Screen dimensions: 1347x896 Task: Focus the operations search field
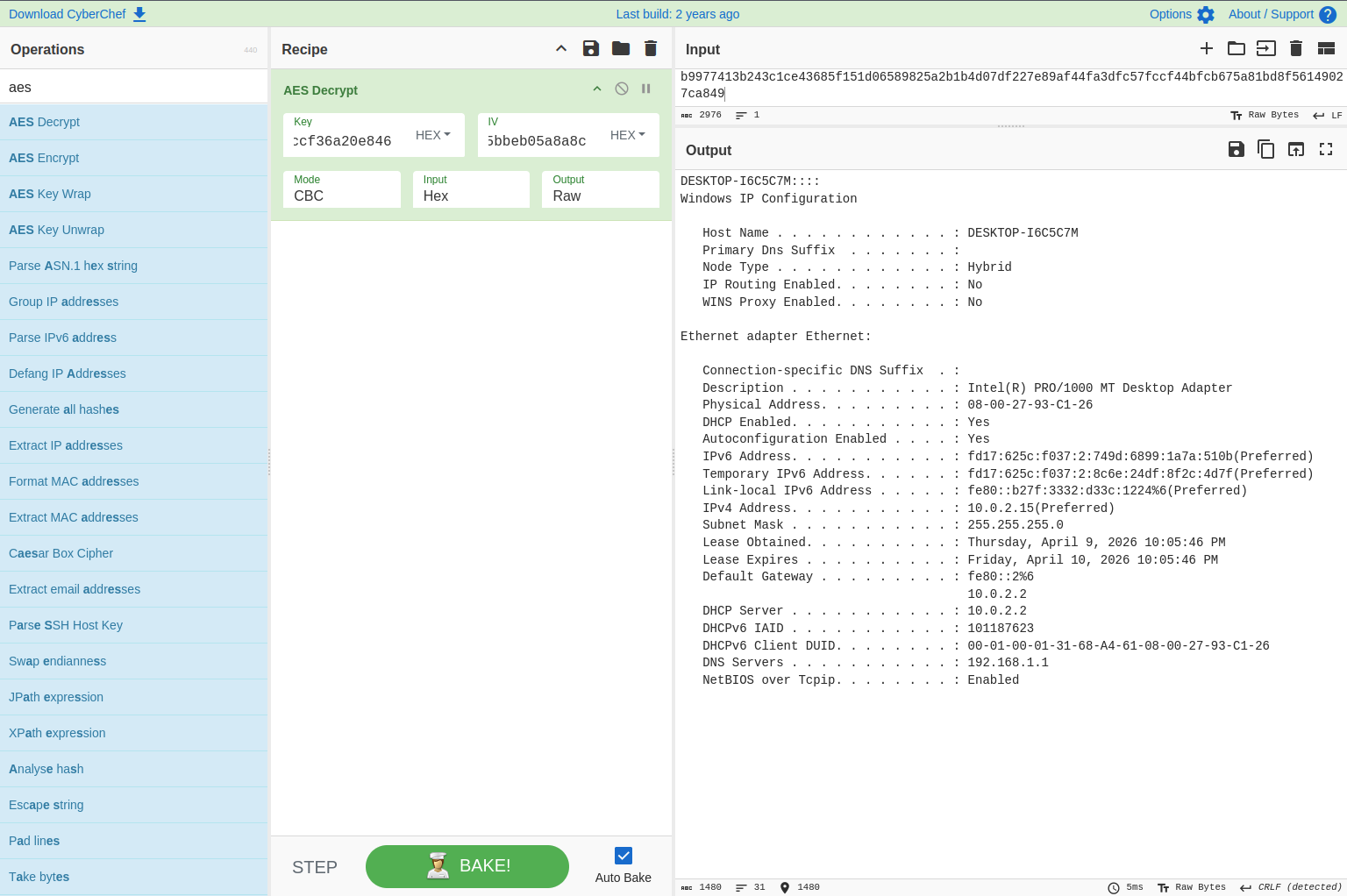(x=133, y=87)
